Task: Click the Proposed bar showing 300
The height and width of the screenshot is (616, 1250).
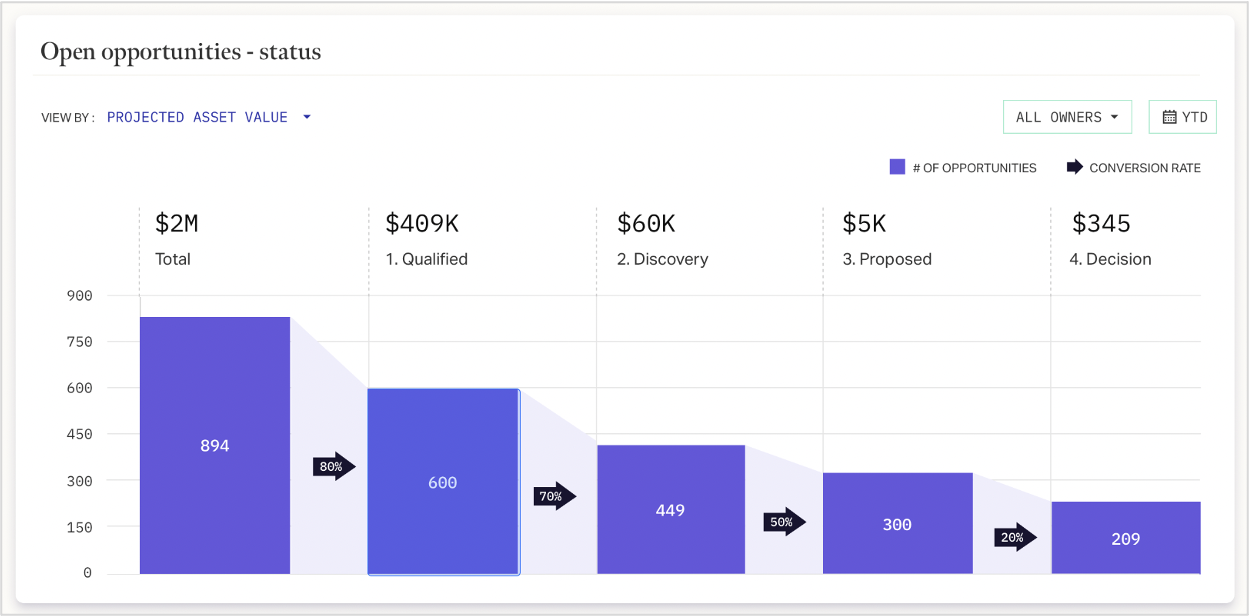Action: click(x=897, y=524)
